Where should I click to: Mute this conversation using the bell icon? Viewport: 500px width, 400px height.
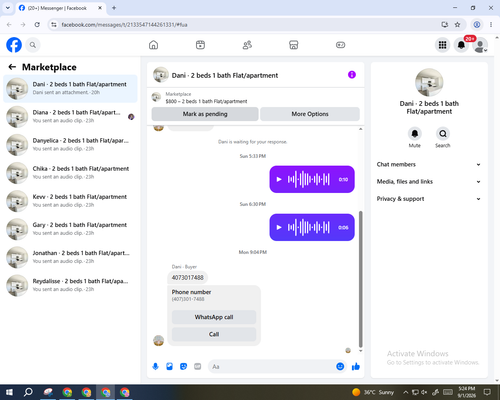415,134
